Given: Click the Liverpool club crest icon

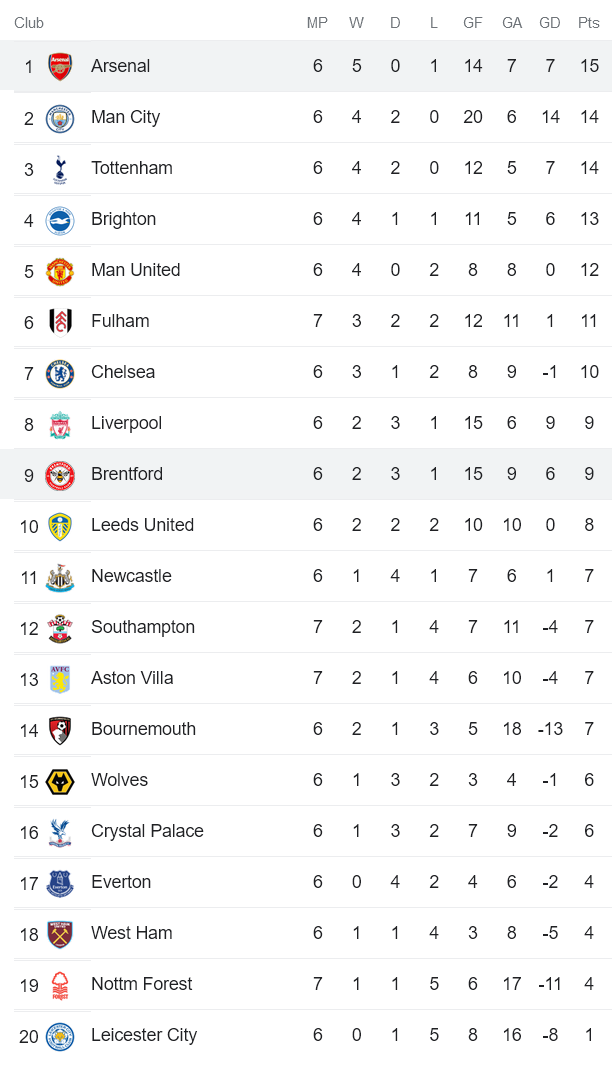Looking at the screenshot, I should tap(60, 423).
